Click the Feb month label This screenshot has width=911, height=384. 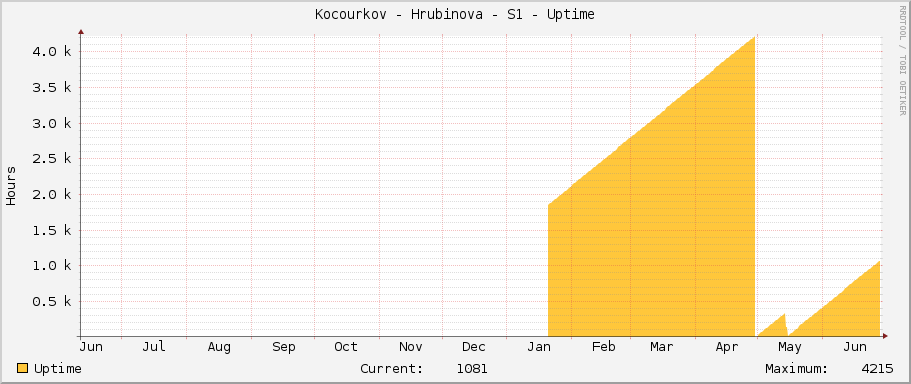point(604,347)
